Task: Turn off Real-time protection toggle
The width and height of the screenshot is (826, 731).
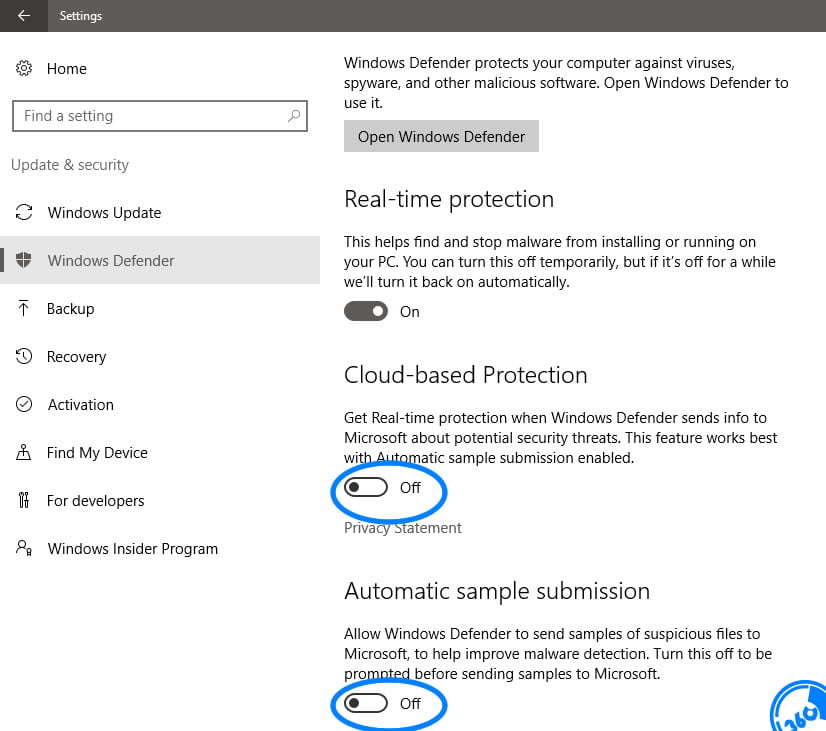Action: (x=366, y=311)
